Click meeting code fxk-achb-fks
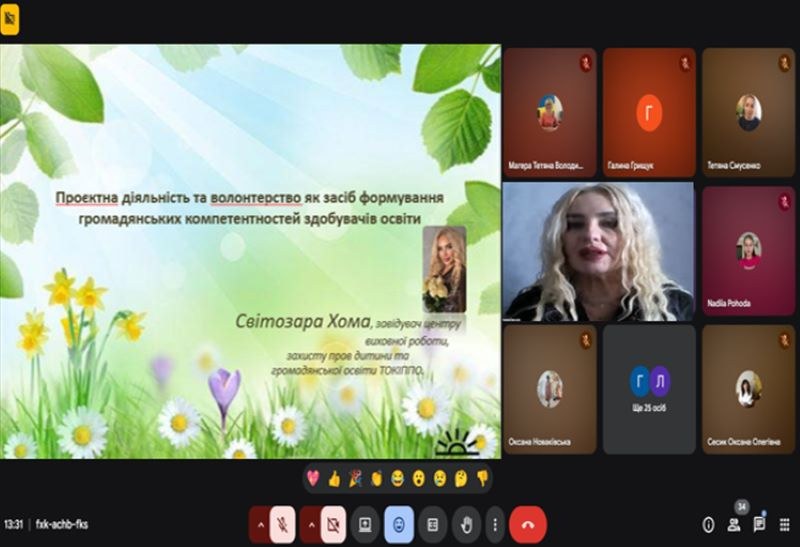Screen dimensions: 800x547 62,524
